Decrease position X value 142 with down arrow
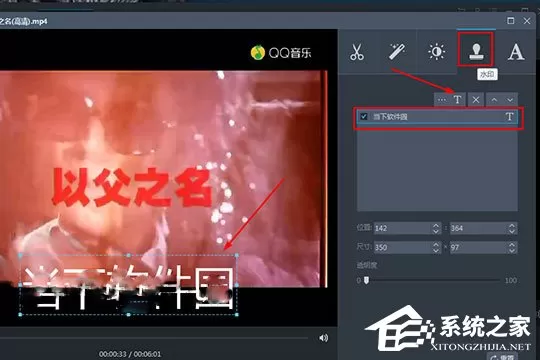This screenshot has width=540, height=360. click(x=436, y=231)
